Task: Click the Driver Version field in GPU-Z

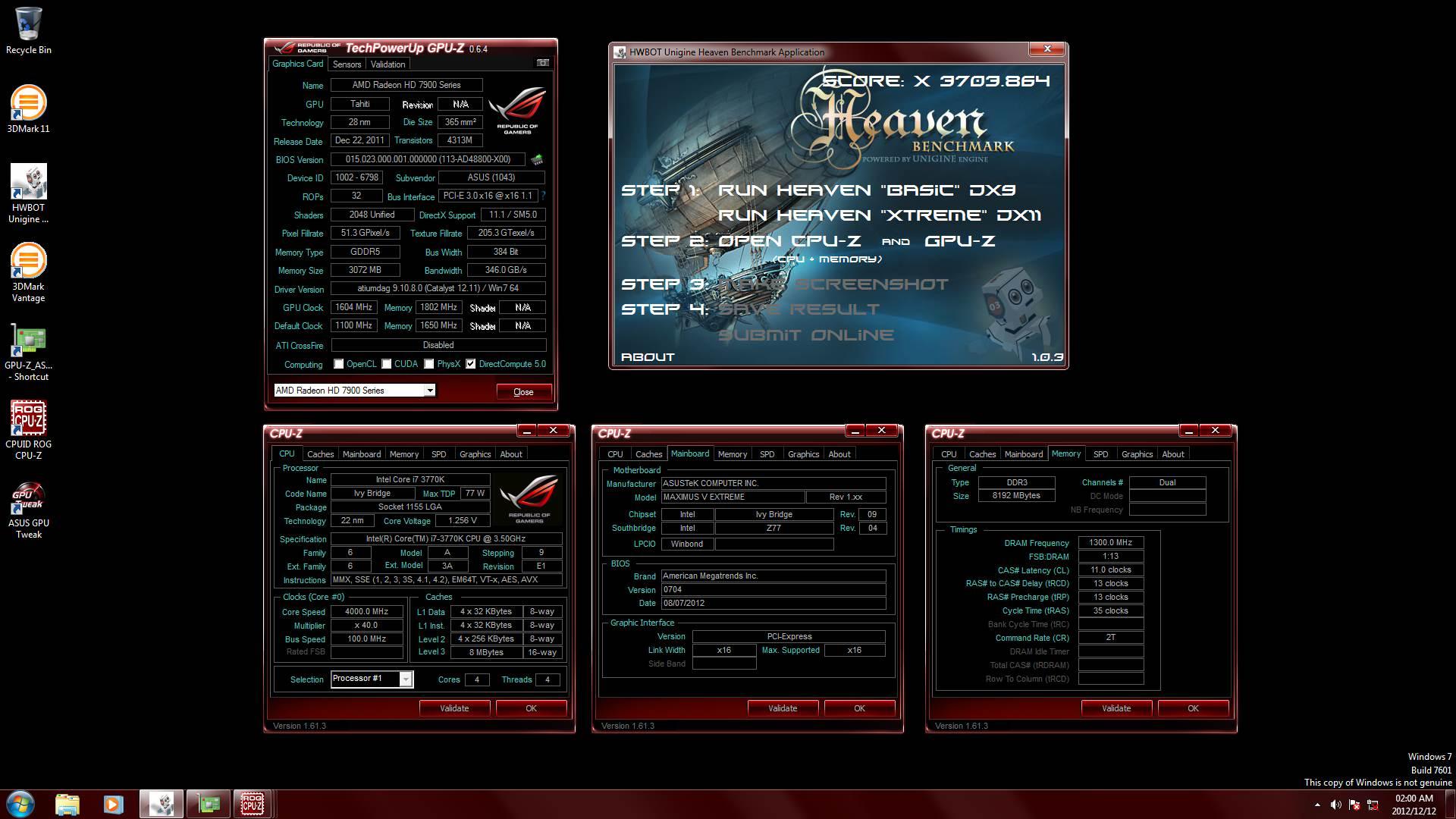Action: [x=438, y=288]
